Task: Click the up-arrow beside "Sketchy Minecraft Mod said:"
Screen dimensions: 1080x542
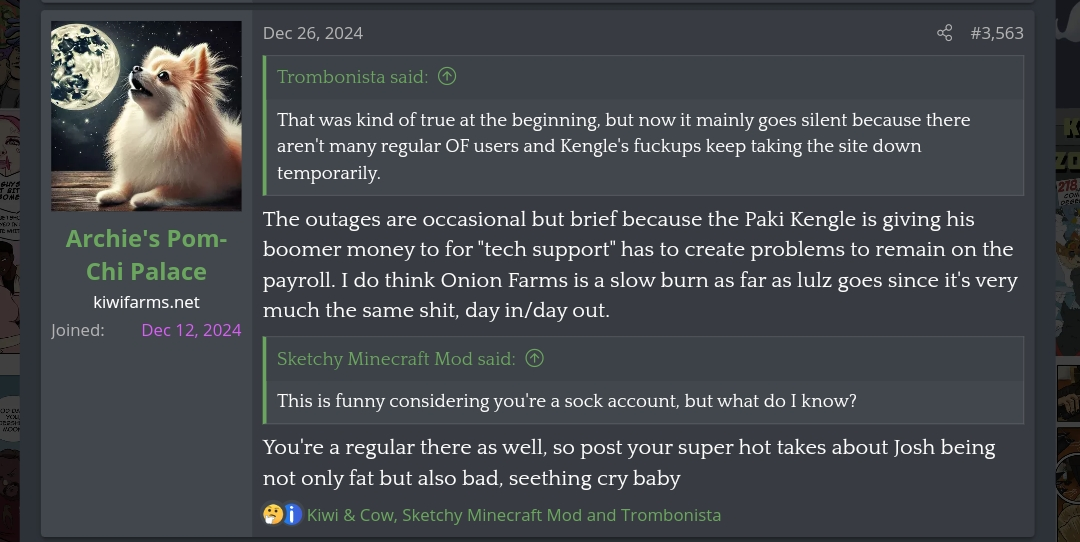Action: point(535,358)
